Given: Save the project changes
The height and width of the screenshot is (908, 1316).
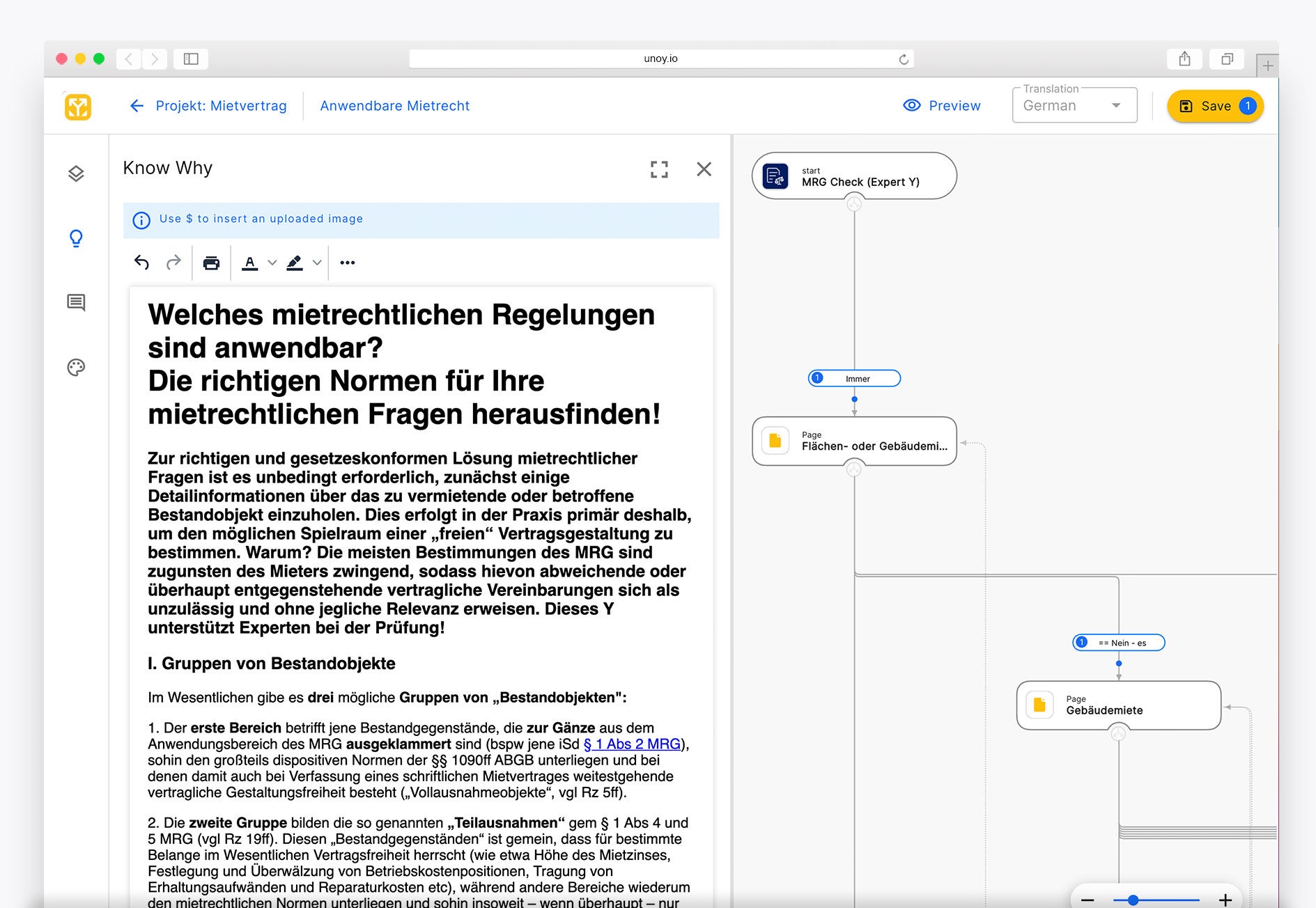Looking at the screenshot, I should [x=1214, y=106].
